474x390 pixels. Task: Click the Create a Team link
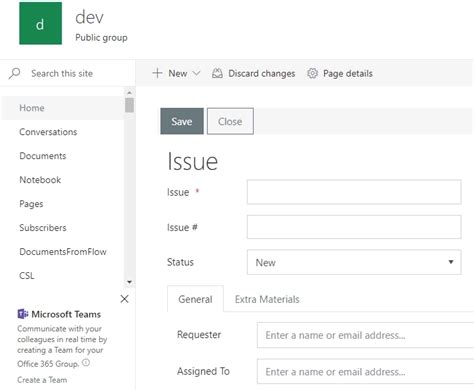point(42,380)
